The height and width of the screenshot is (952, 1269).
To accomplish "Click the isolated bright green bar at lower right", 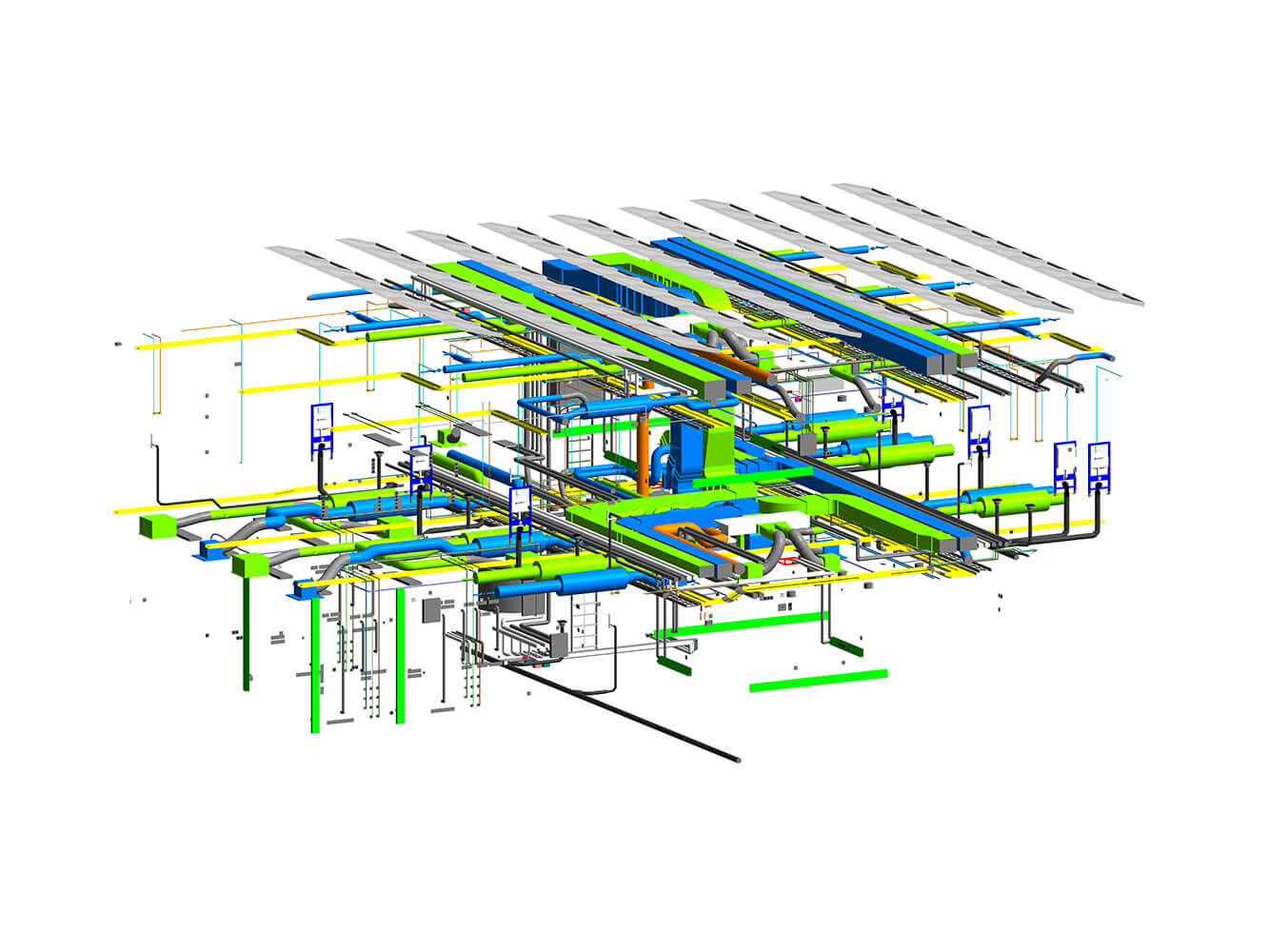I will tap(819, 680).
